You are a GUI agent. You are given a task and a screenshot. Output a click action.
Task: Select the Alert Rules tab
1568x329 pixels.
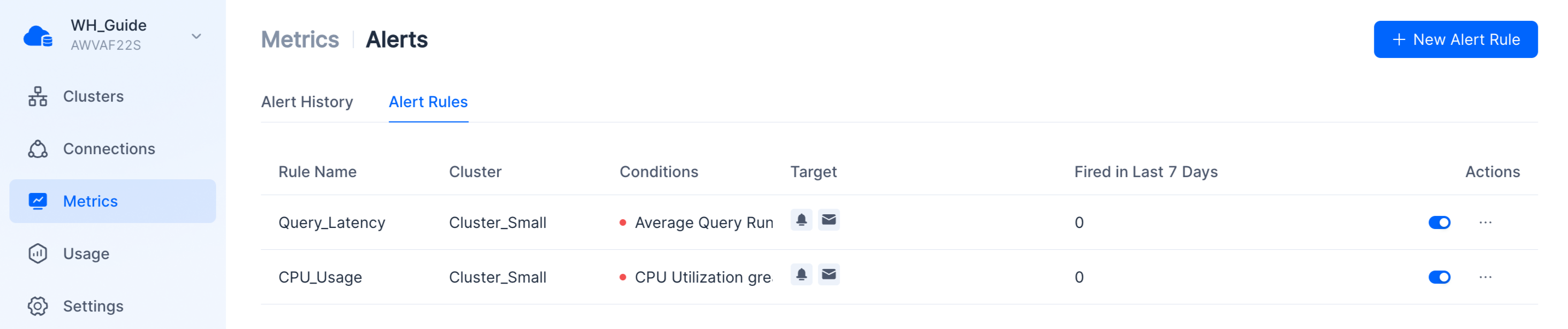coord(428,102)
